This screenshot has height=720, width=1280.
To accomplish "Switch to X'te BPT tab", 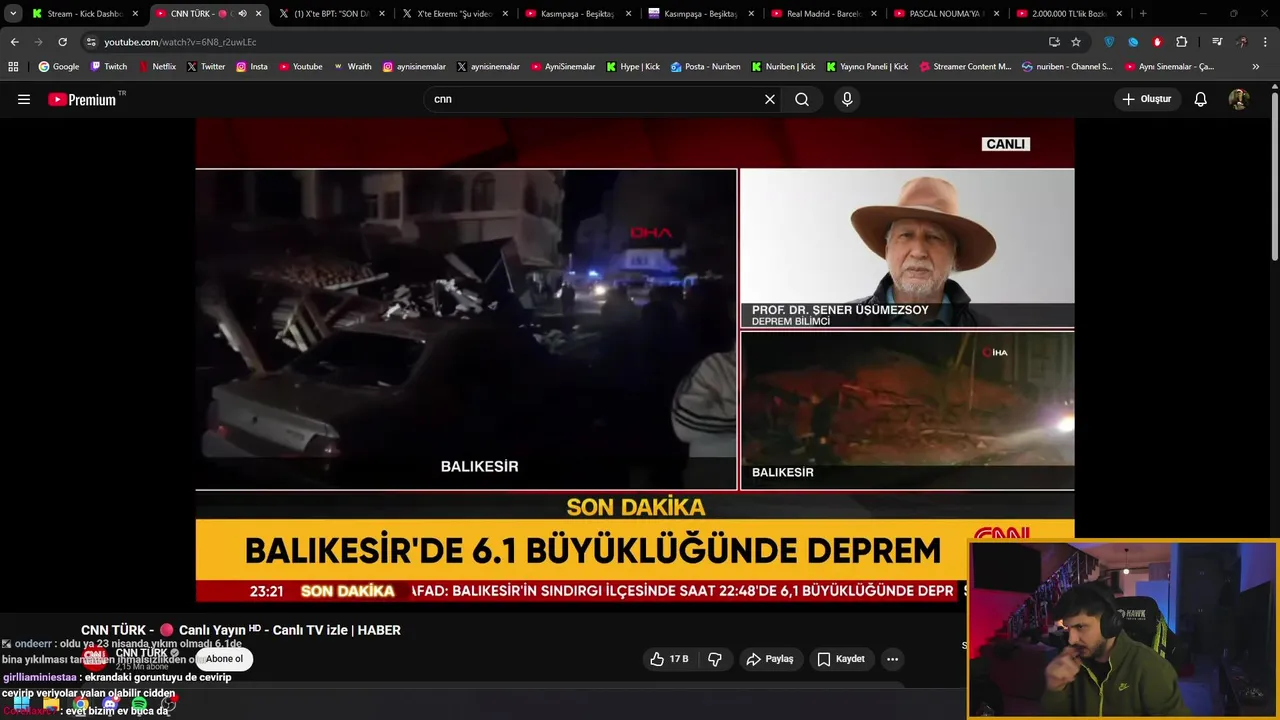I will pyautogui.click(x=331, y=14).
